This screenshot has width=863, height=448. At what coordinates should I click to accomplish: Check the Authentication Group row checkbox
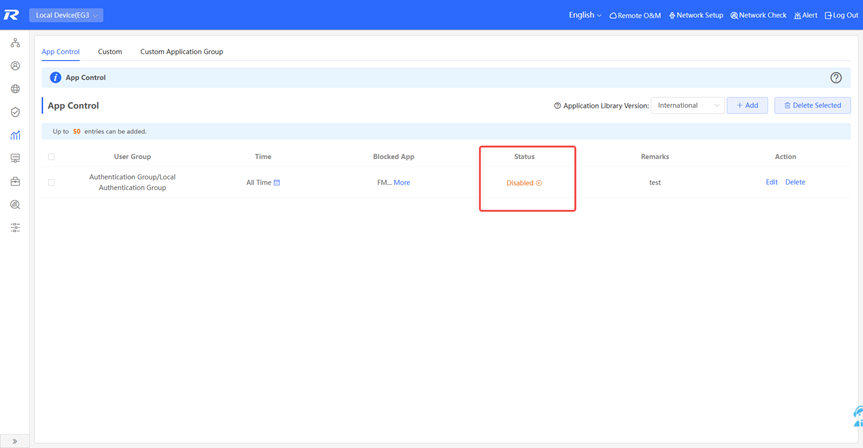[x=52, y=183]
